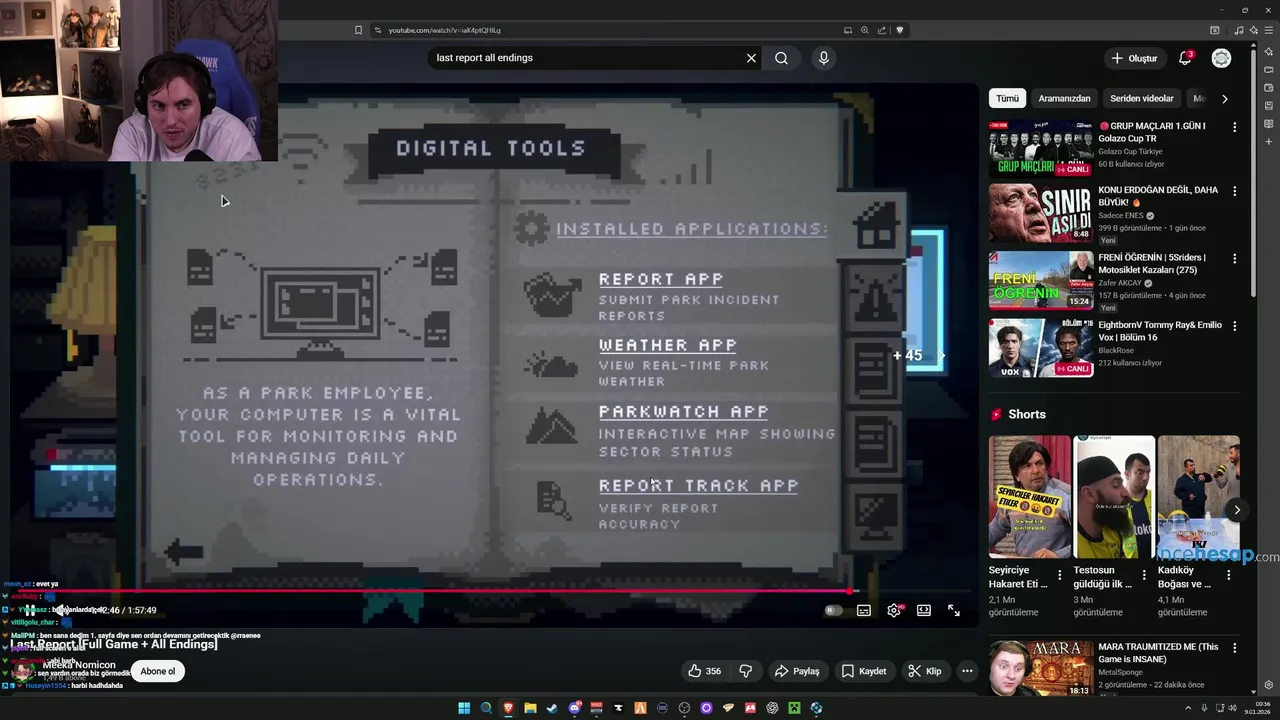Open Minecraft from taskbar

[x=794, y=708]
